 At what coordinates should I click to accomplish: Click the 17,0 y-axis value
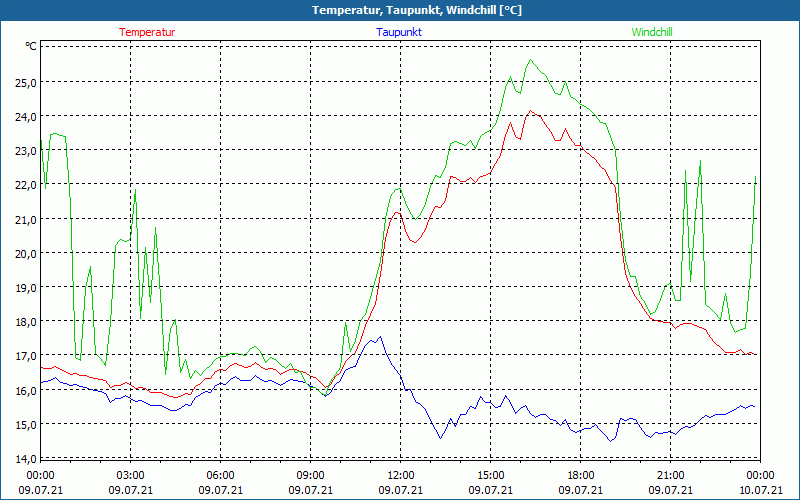click(26, 356)
